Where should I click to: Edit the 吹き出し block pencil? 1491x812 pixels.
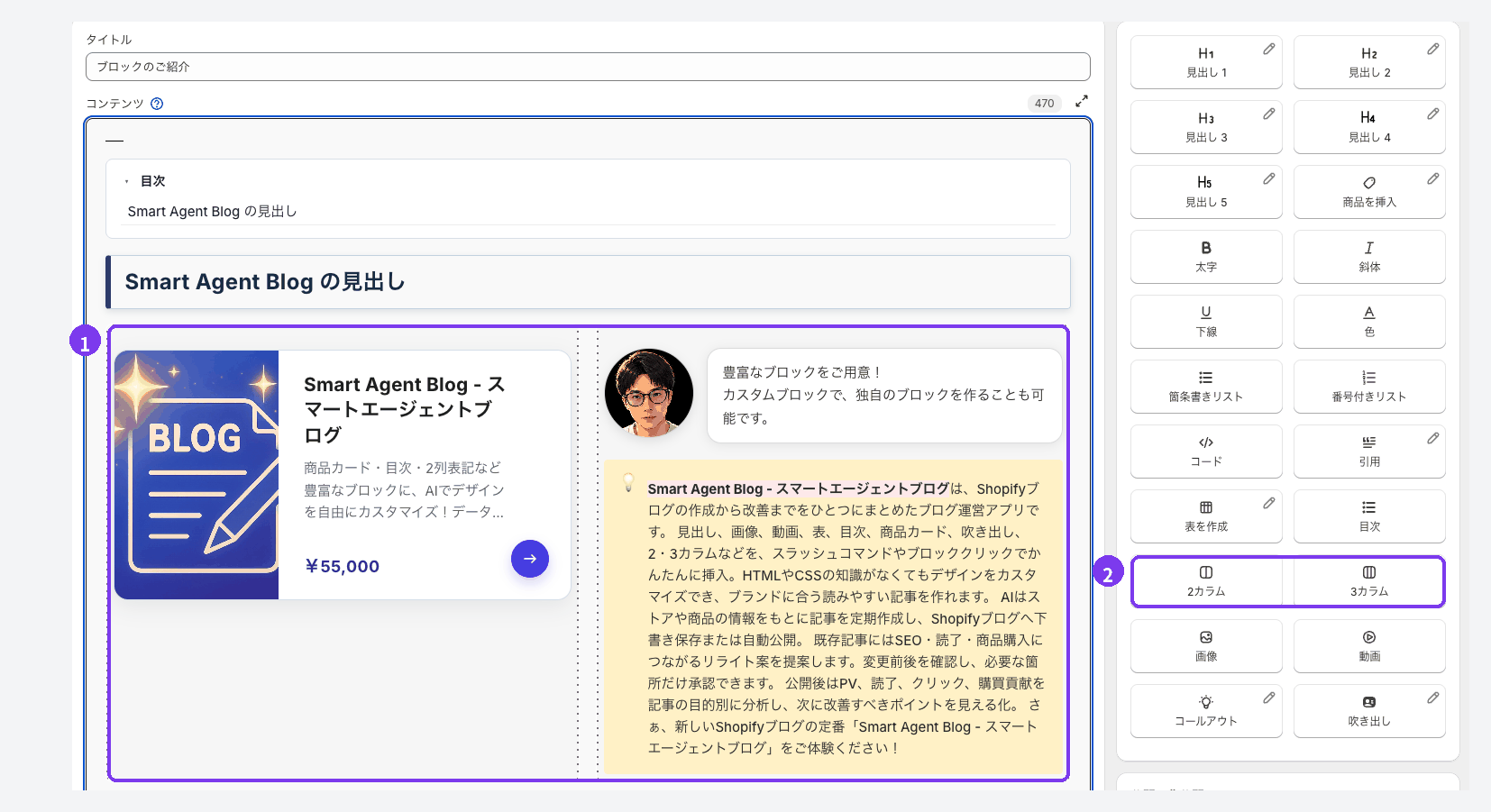coord(1432,698)
